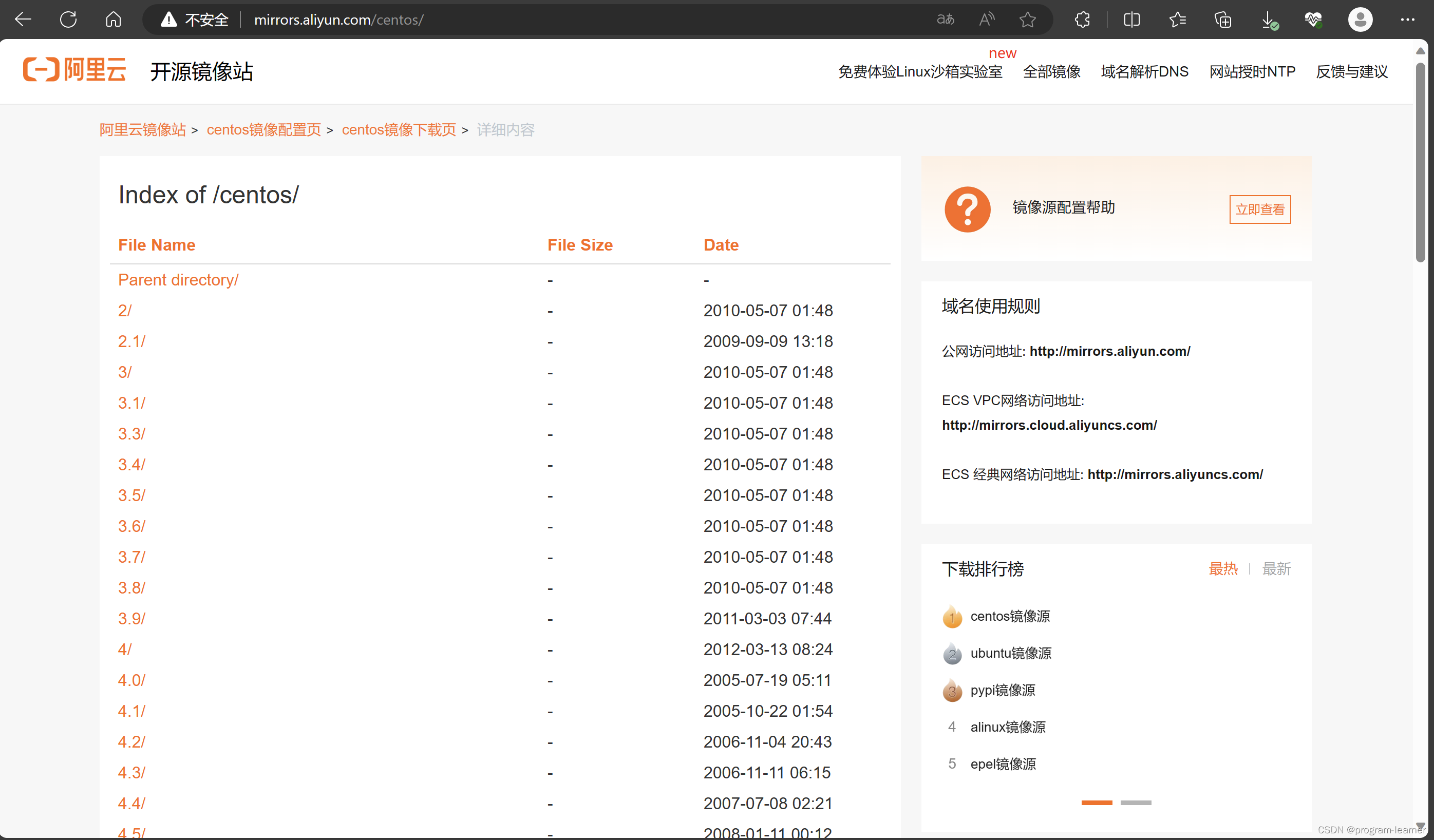Click the gold rank 1 medal icon
The image size is (1434, 840).
coord(952,617)
